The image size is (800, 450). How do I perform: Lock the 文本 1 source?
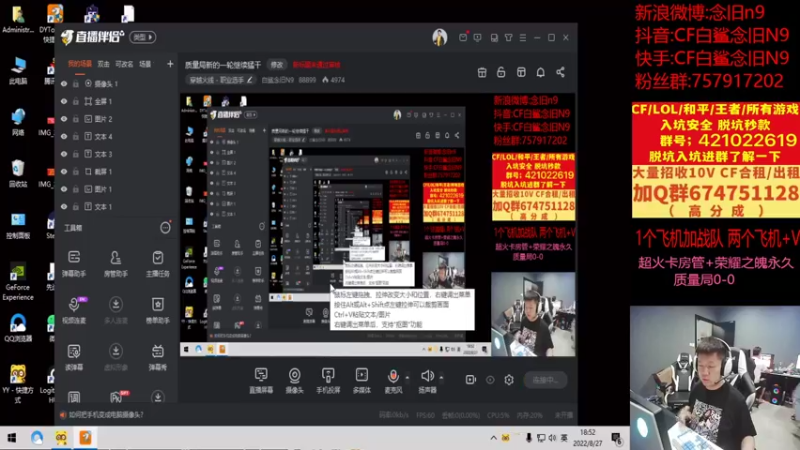point(76,207)
